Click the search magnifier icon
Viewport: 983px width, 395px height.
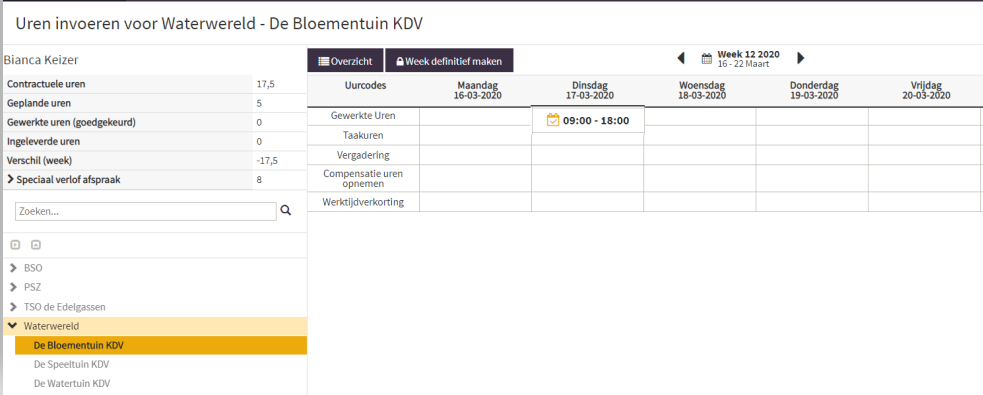point(286,211)
